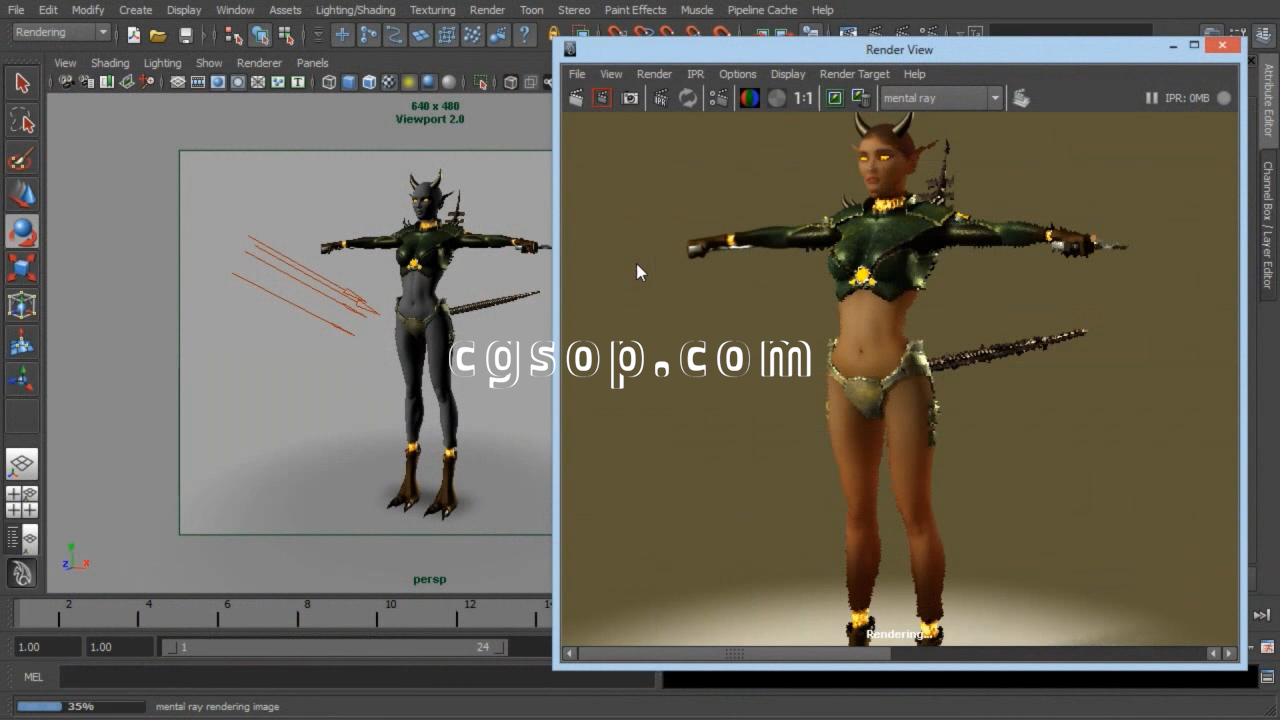Screen dimensions: 1280x720
Task: Toggle viewport textured display
Action: [389, 82]
